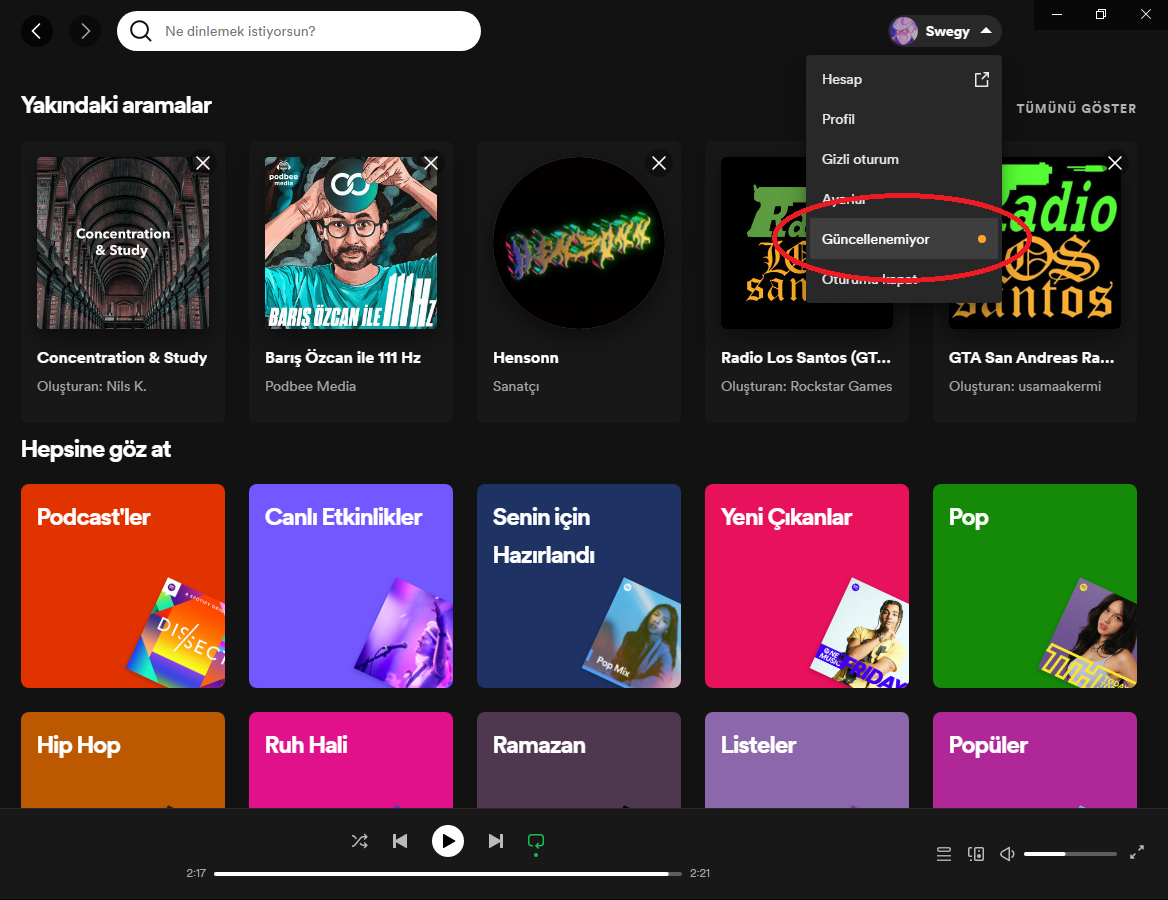Remove Concentration & Study from recent searches
This screenshot has width=1168, height=900.
[203, 163]
